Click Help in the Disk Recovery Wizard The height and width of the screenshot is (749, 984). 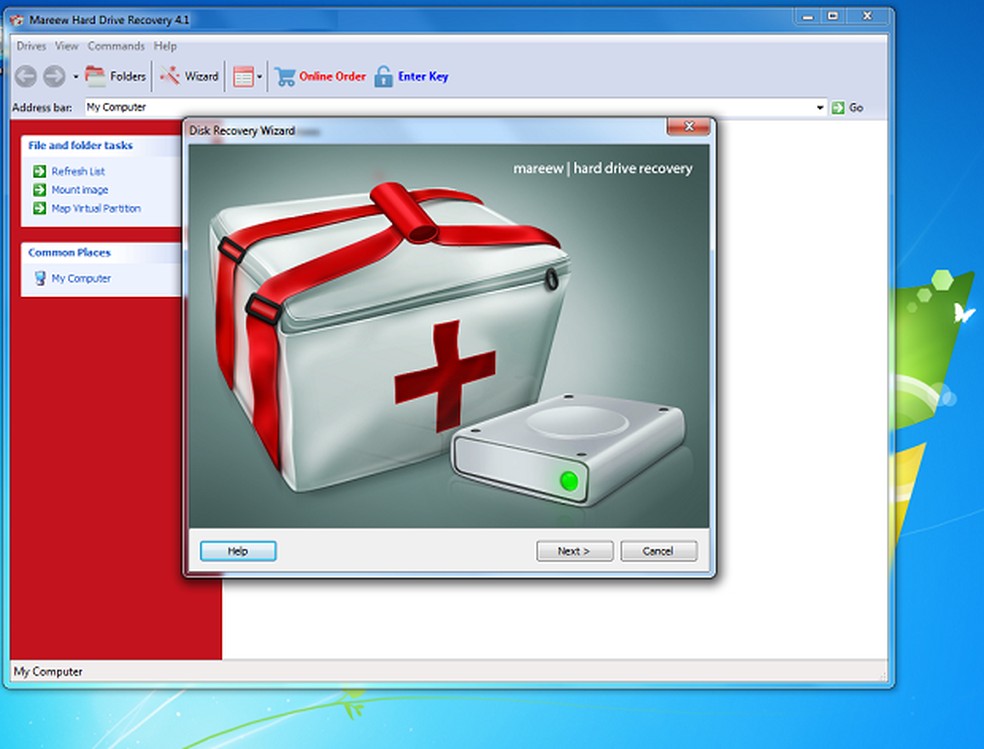[x=238, y=551]
